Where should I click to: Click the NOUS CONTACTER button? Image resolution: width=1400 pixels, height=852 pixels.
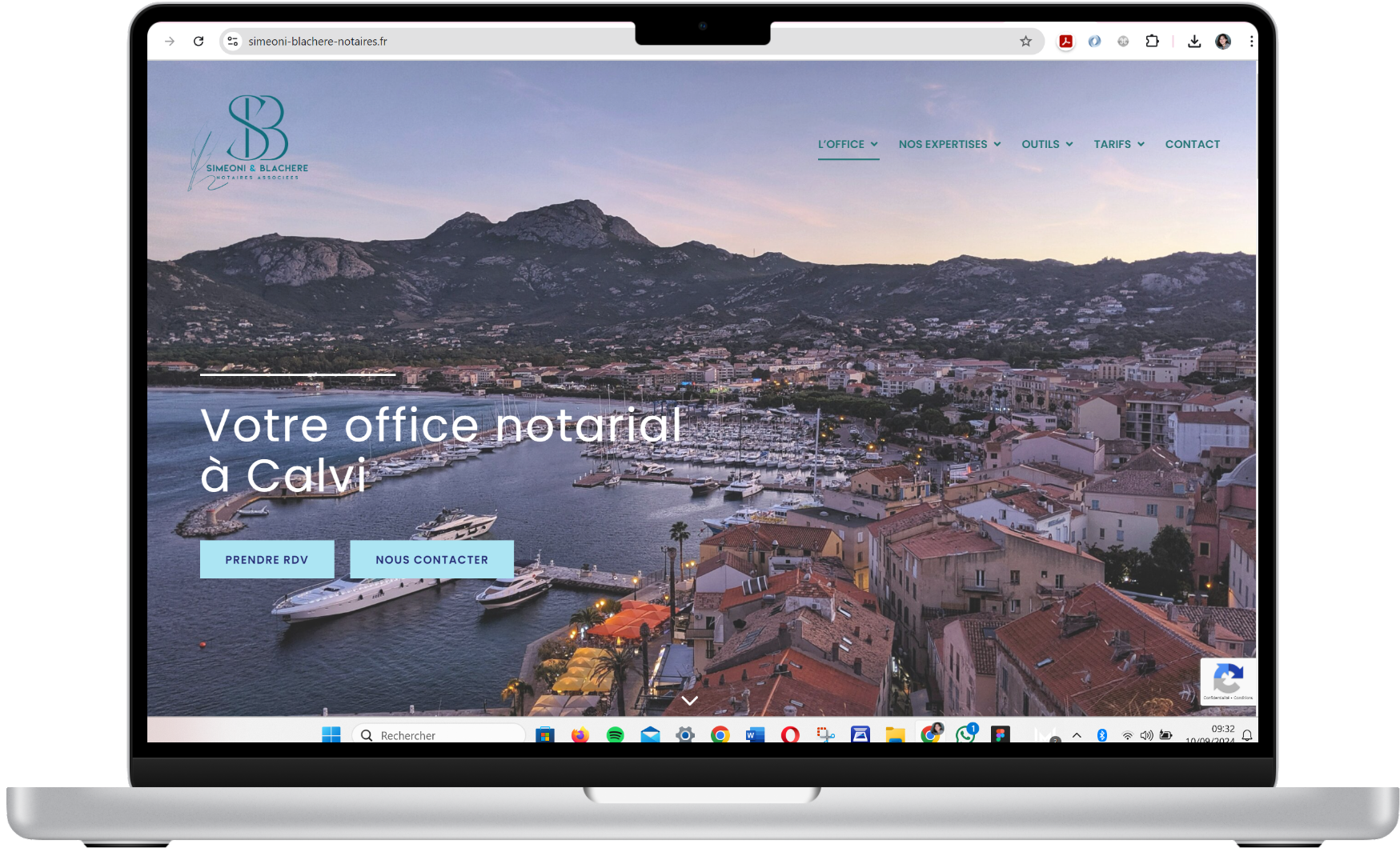pyautogui.click(x=431, y=559)
